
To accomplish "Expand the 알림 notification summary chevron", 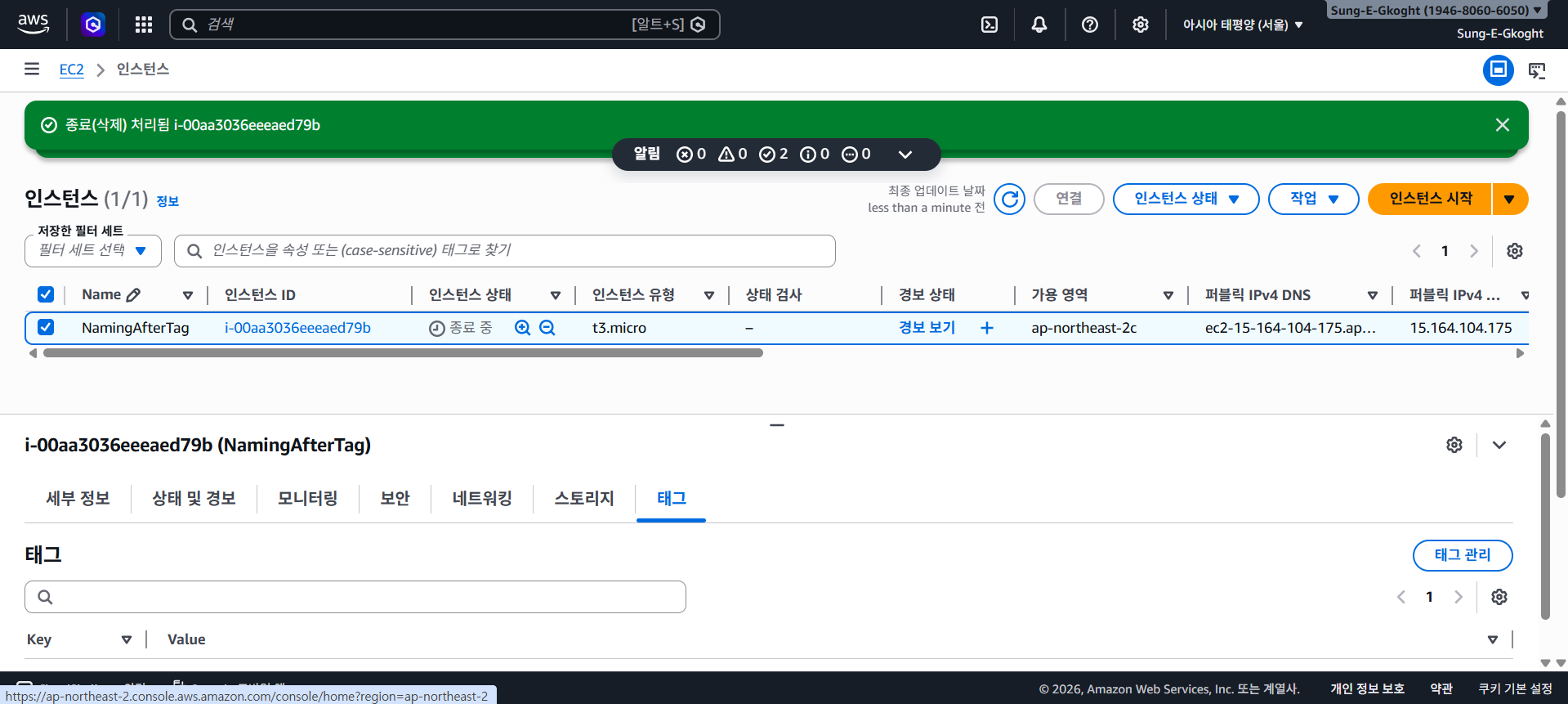I will (x=905, y=155).
